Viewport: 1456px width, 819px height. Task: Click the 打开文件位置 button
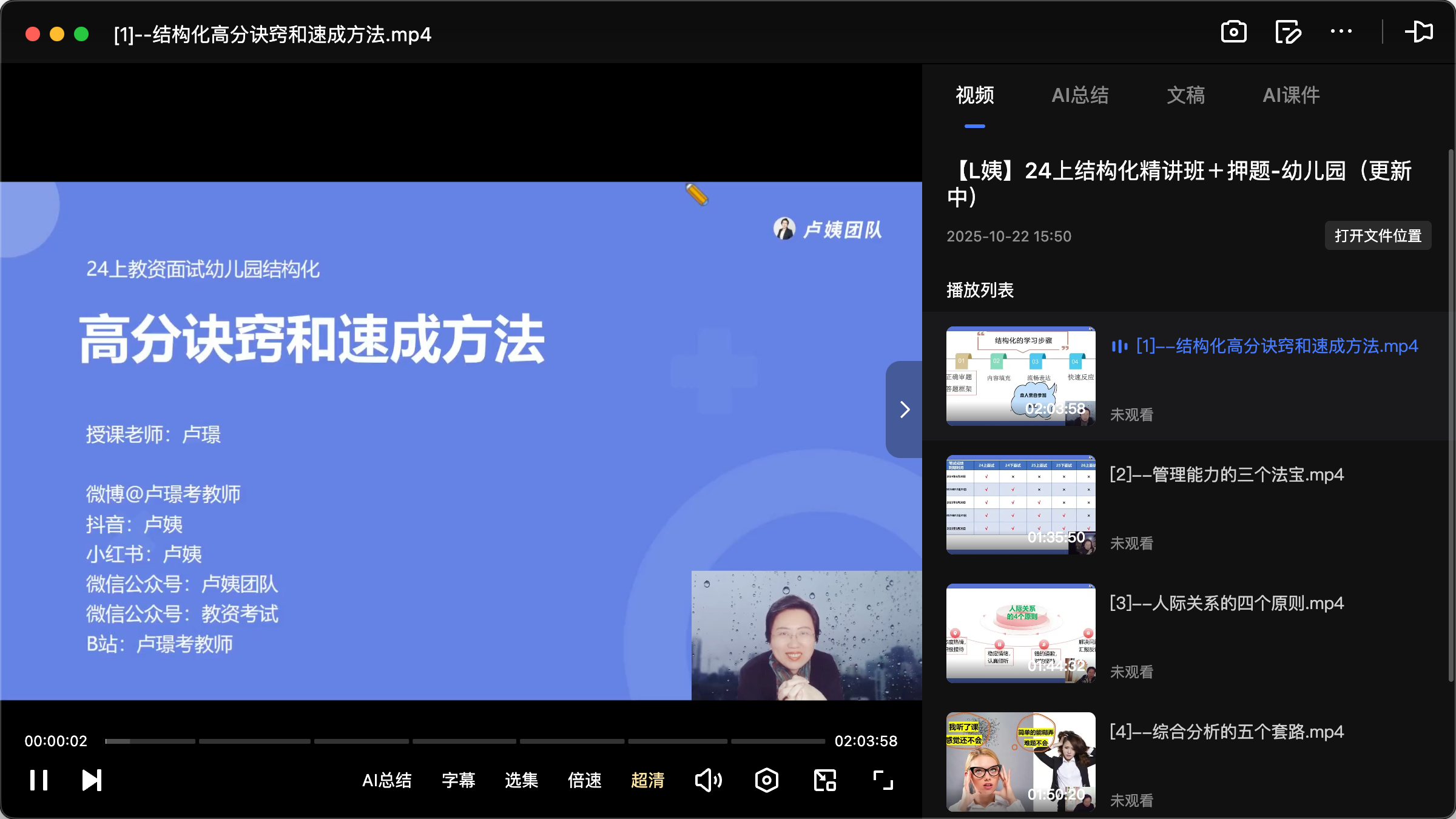pos(1378,235)
